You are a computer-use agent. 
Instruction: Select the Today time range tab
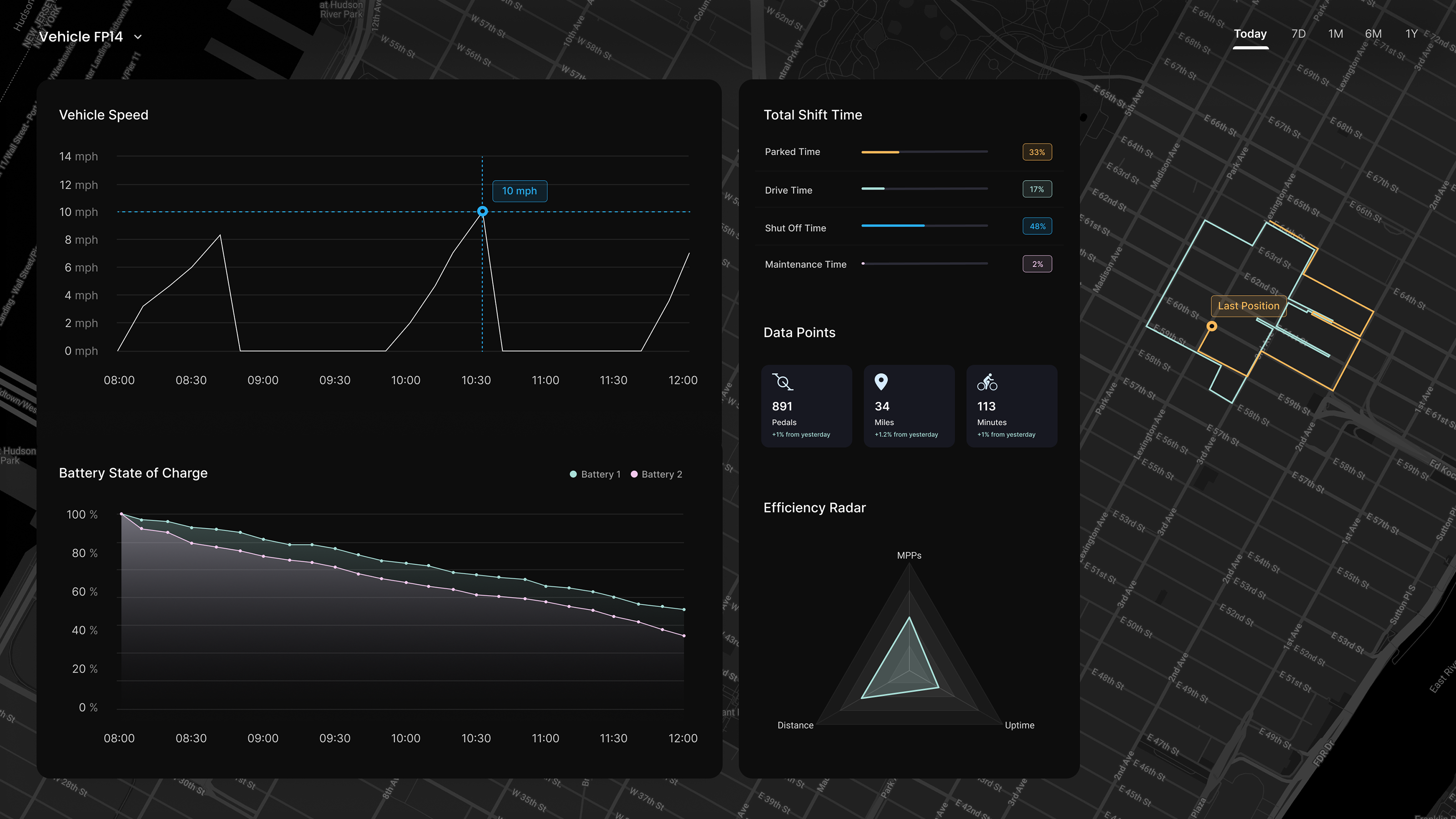1250,34
